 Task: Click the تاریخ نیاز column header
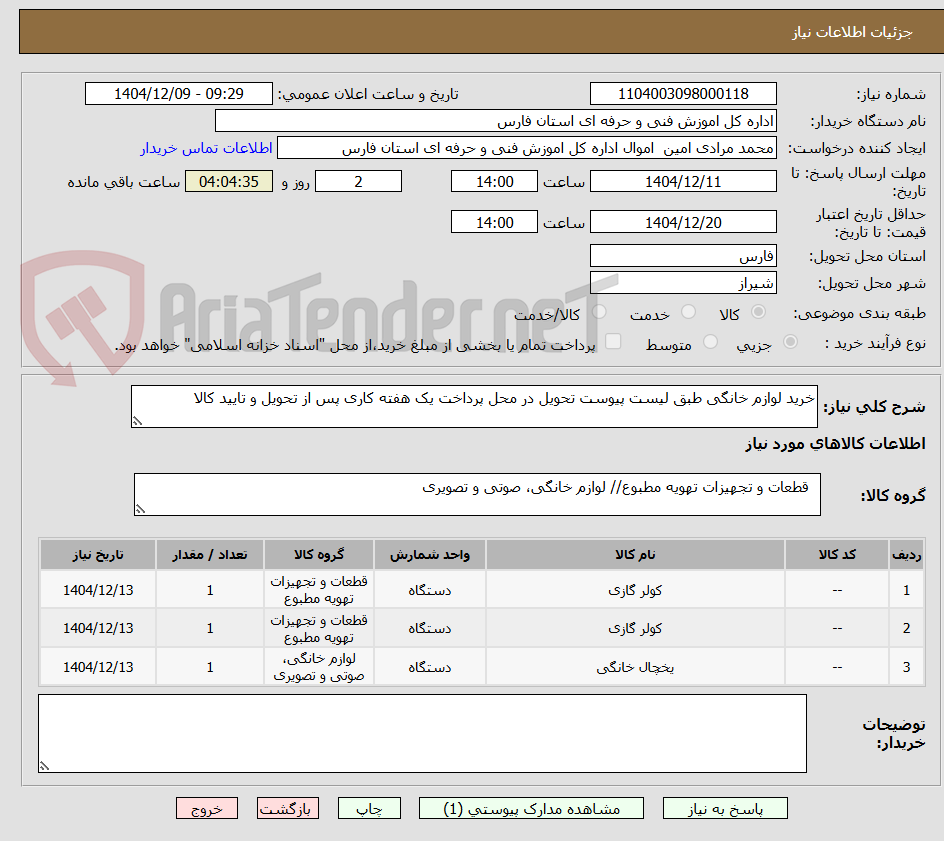(x=98, y=554)
